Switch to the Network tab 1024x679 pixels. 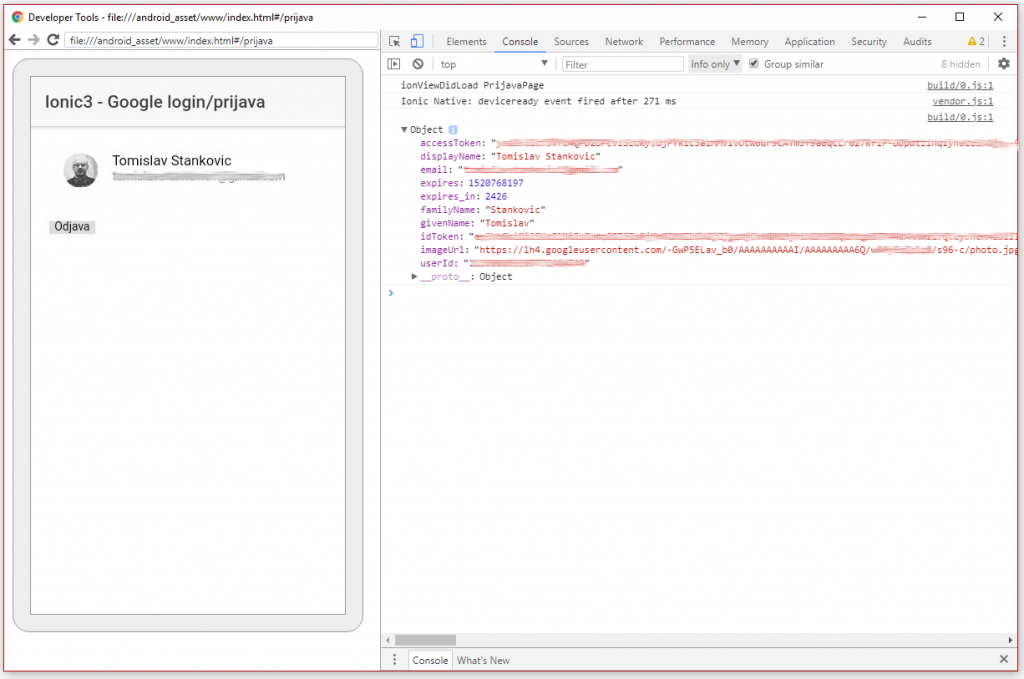(624, 42)
